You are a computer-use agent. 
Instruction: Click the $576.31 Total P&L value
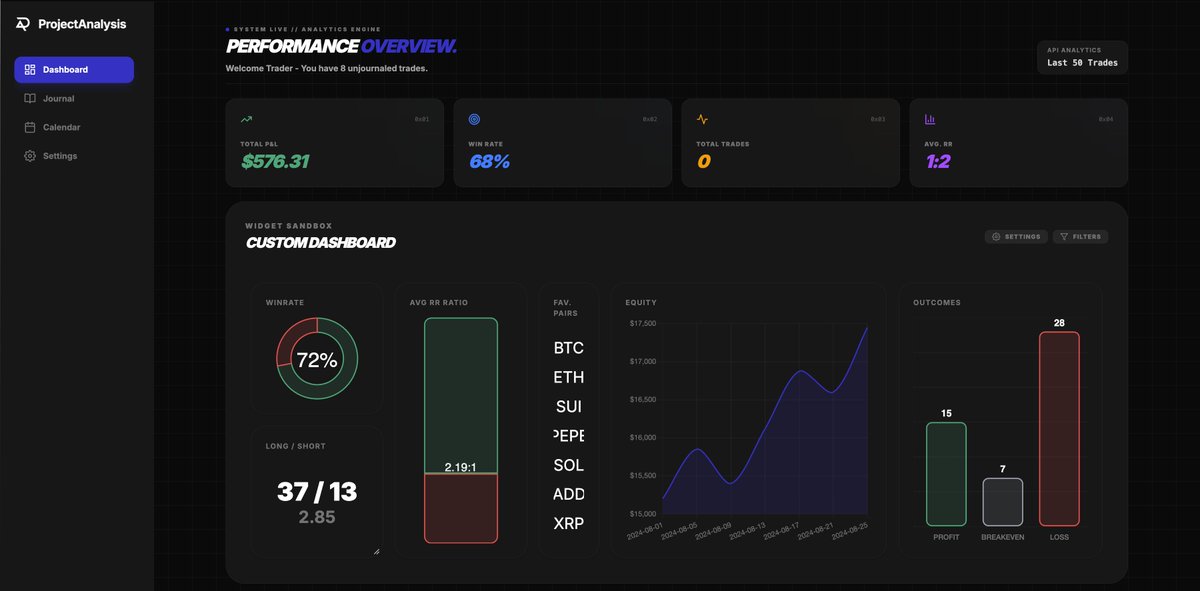[x=275, y=161]
